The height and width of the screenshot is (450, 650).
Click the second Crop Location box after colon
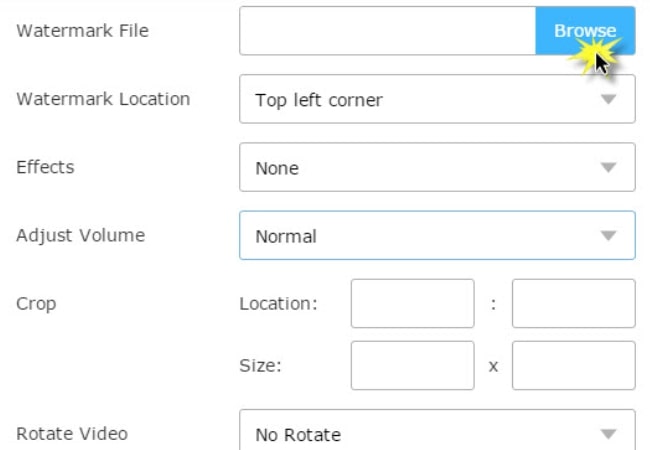pyautogui.click(x=574, y=303)
